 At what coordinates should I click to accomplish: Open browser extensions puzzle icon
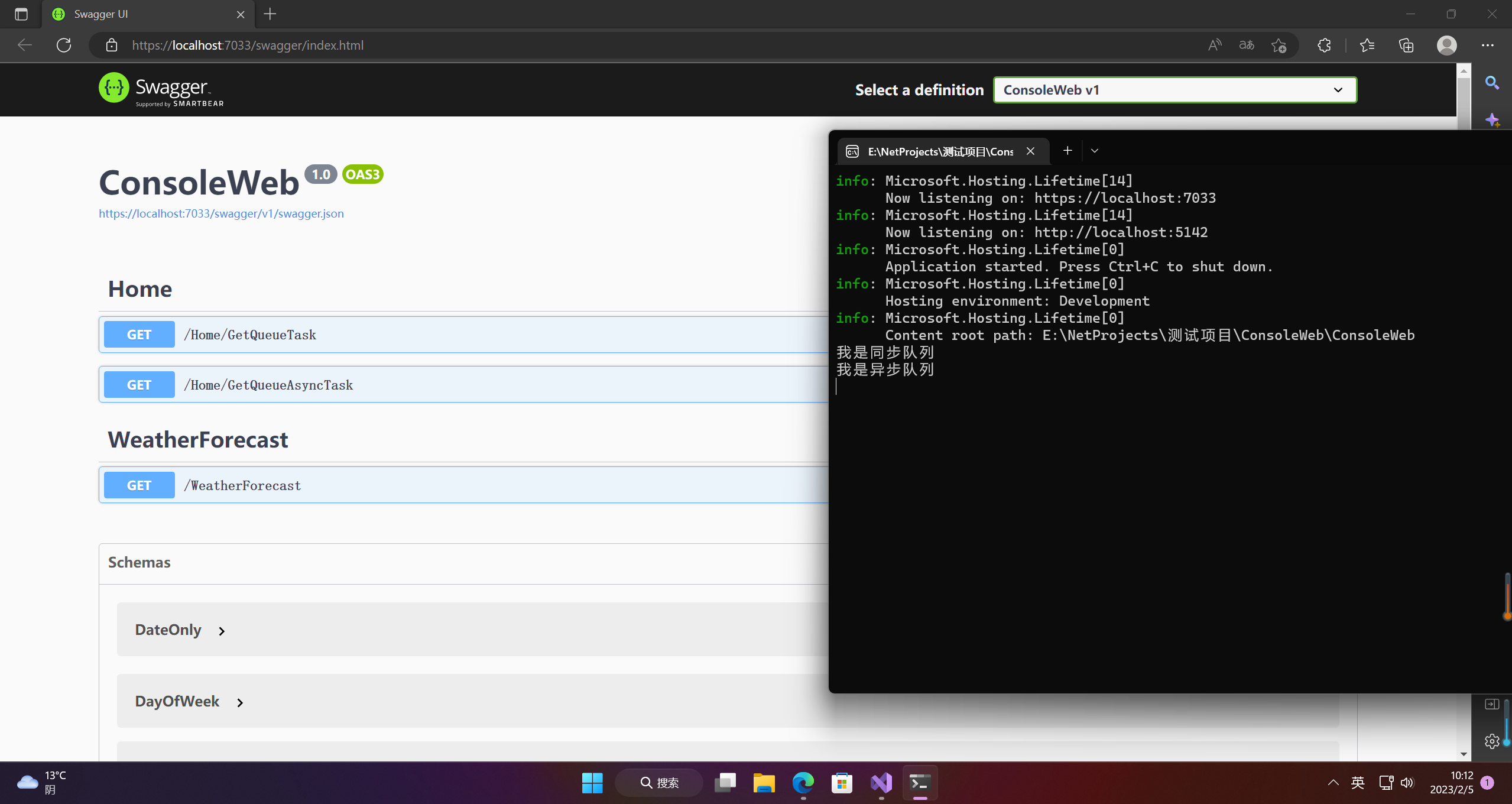[x=1325, y=45]
